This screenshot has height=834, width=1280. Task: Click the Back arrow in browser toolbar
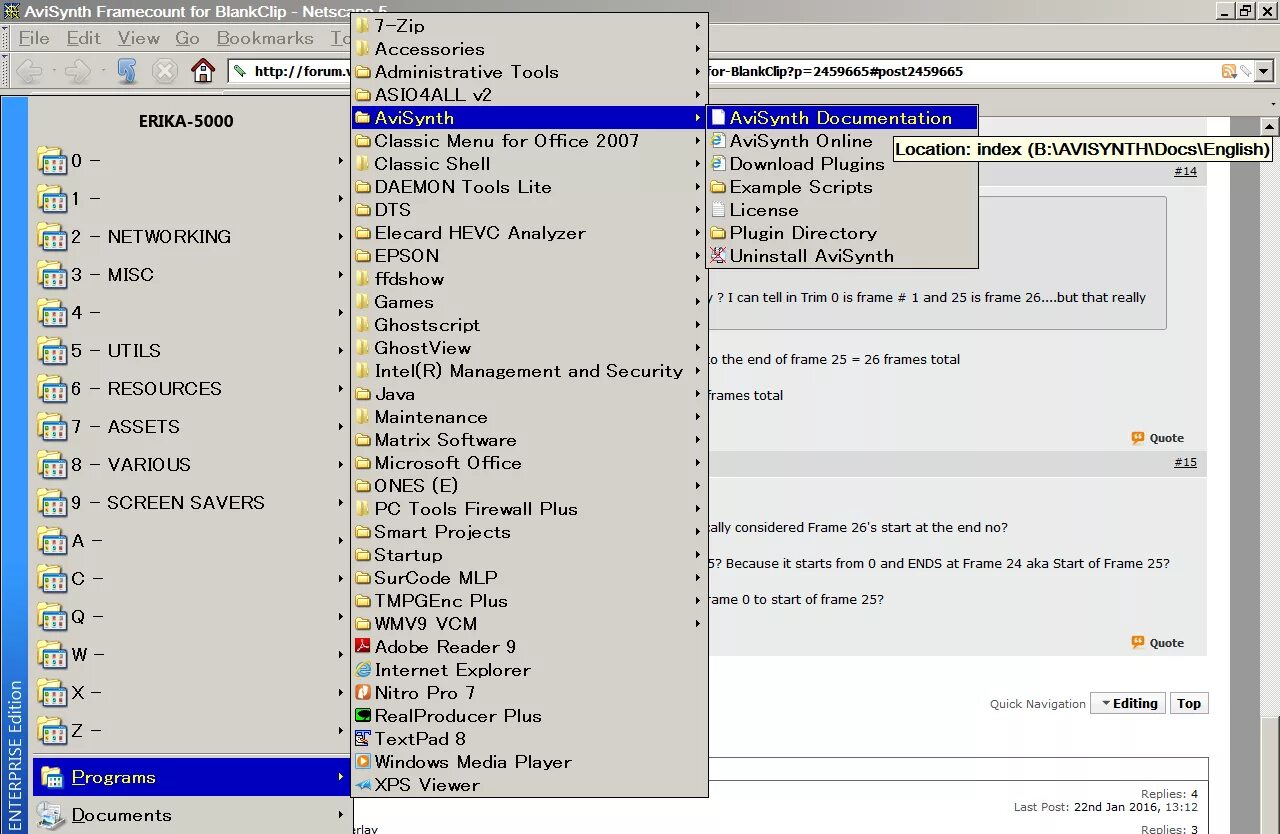[30, 71]
